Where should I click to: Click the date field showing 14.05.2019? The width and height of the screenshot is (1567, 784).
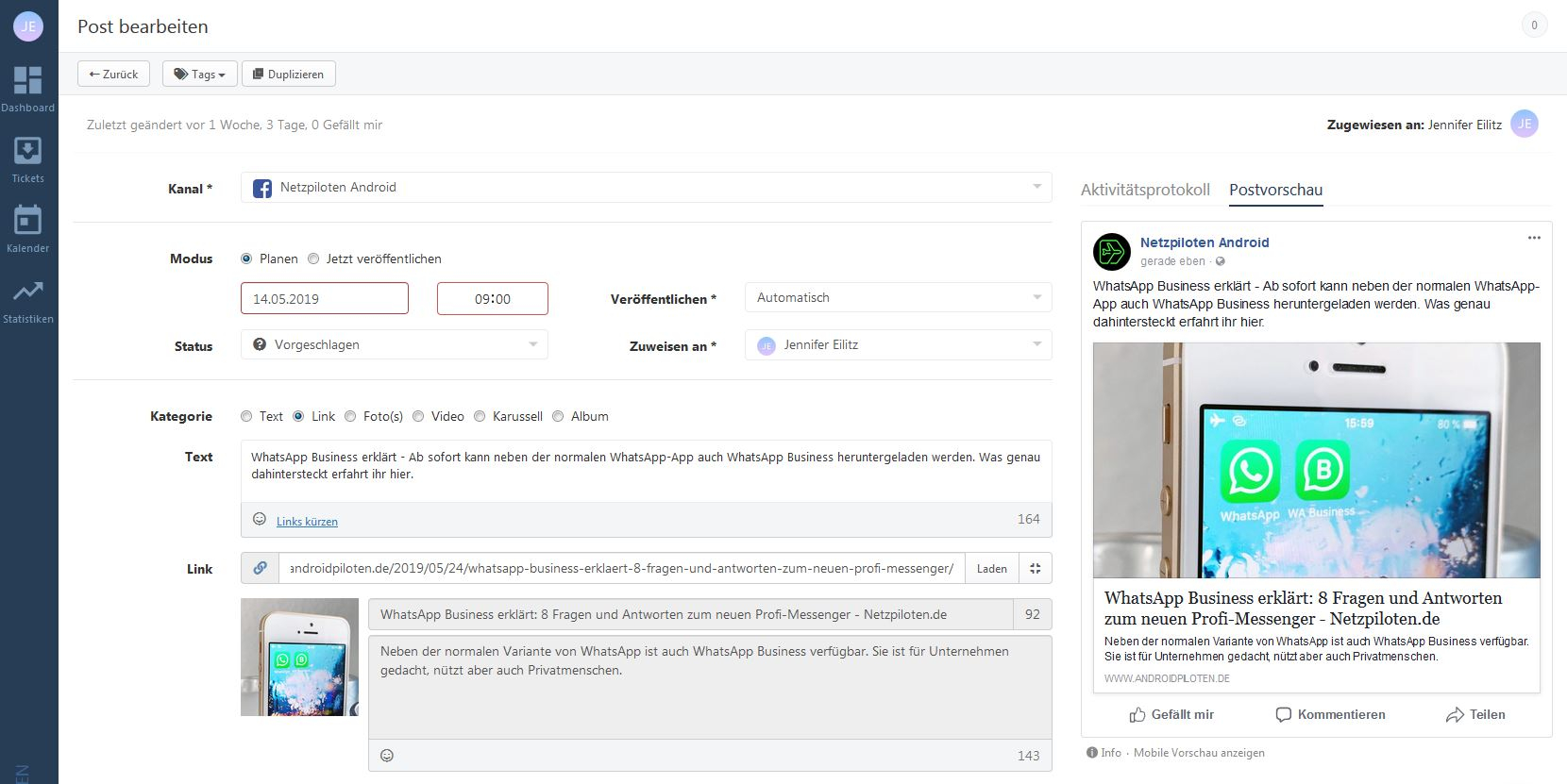pyautogui.click(x=324, y=298)
